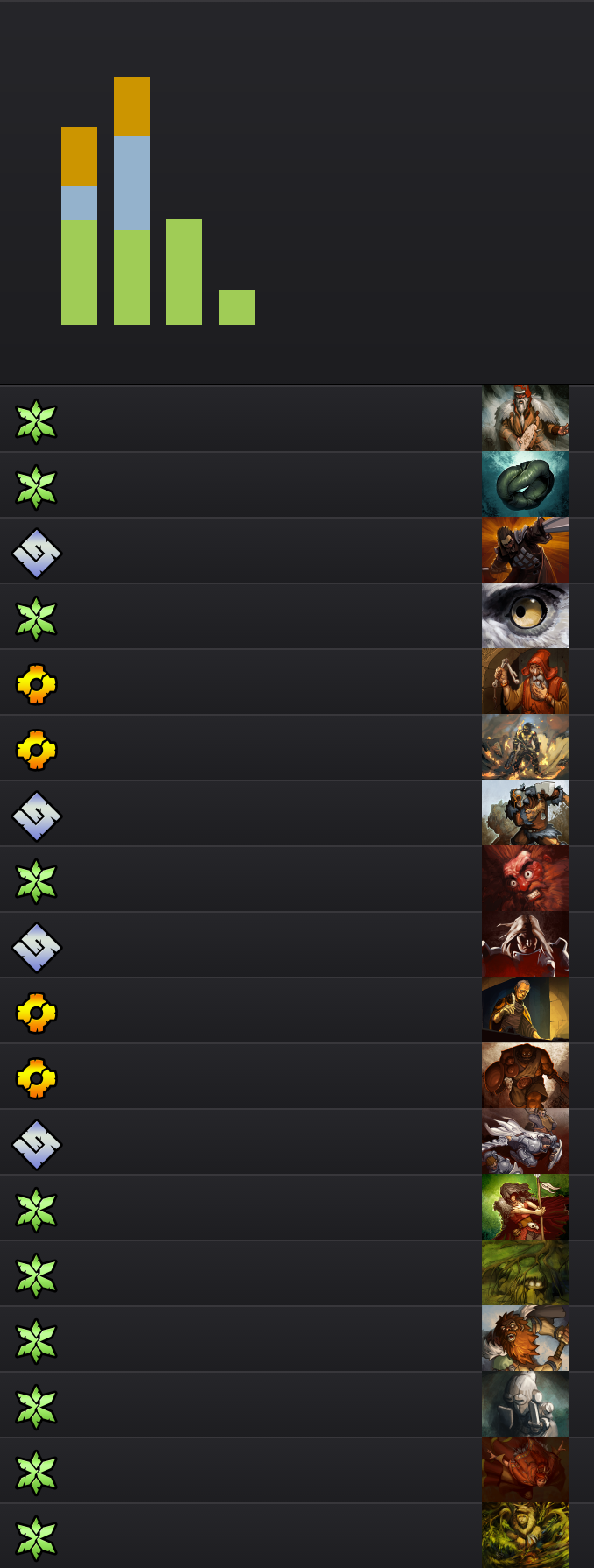594x1568 pixels.
Task: Click the Energy icon next to the hulking brown brute
Action: coord(36,1078)
